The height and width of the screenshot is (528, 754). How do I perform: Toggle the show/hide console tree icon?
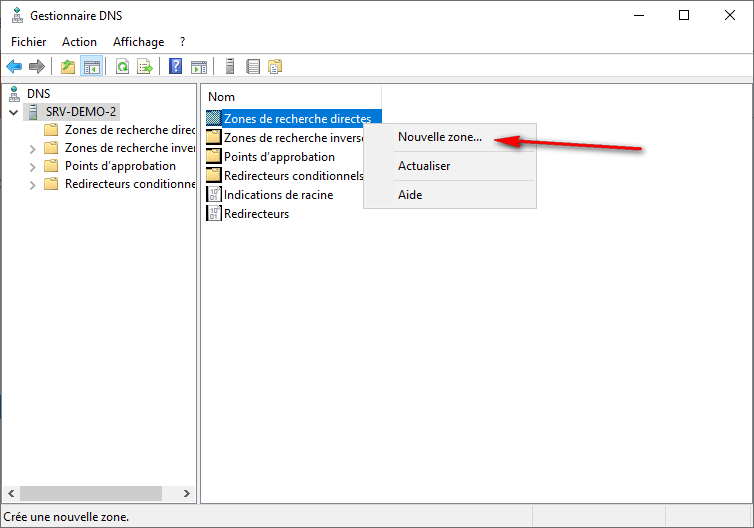[91, 67]
